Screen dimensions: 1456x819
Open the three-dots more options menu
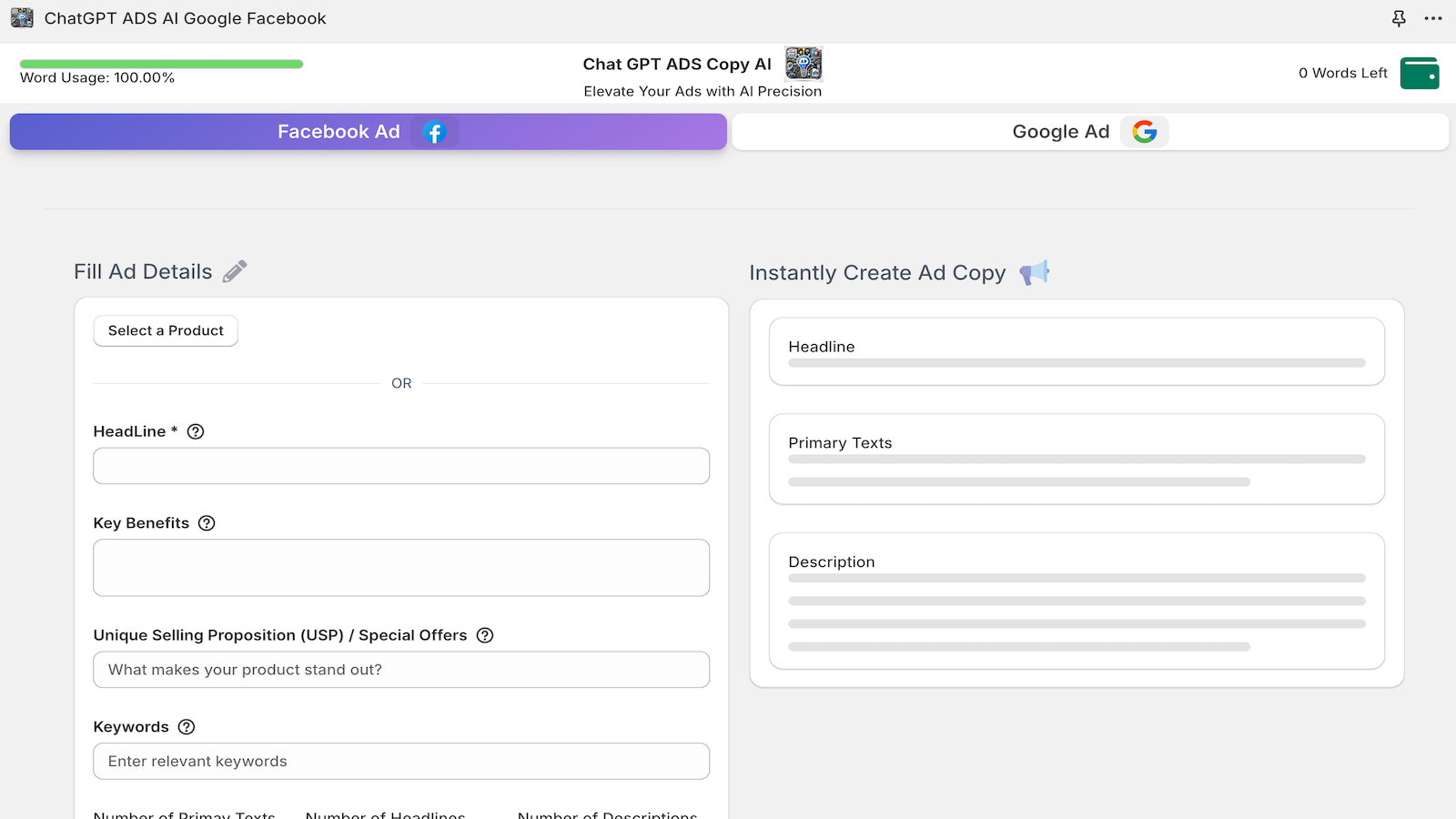(x=1433, y=18)
